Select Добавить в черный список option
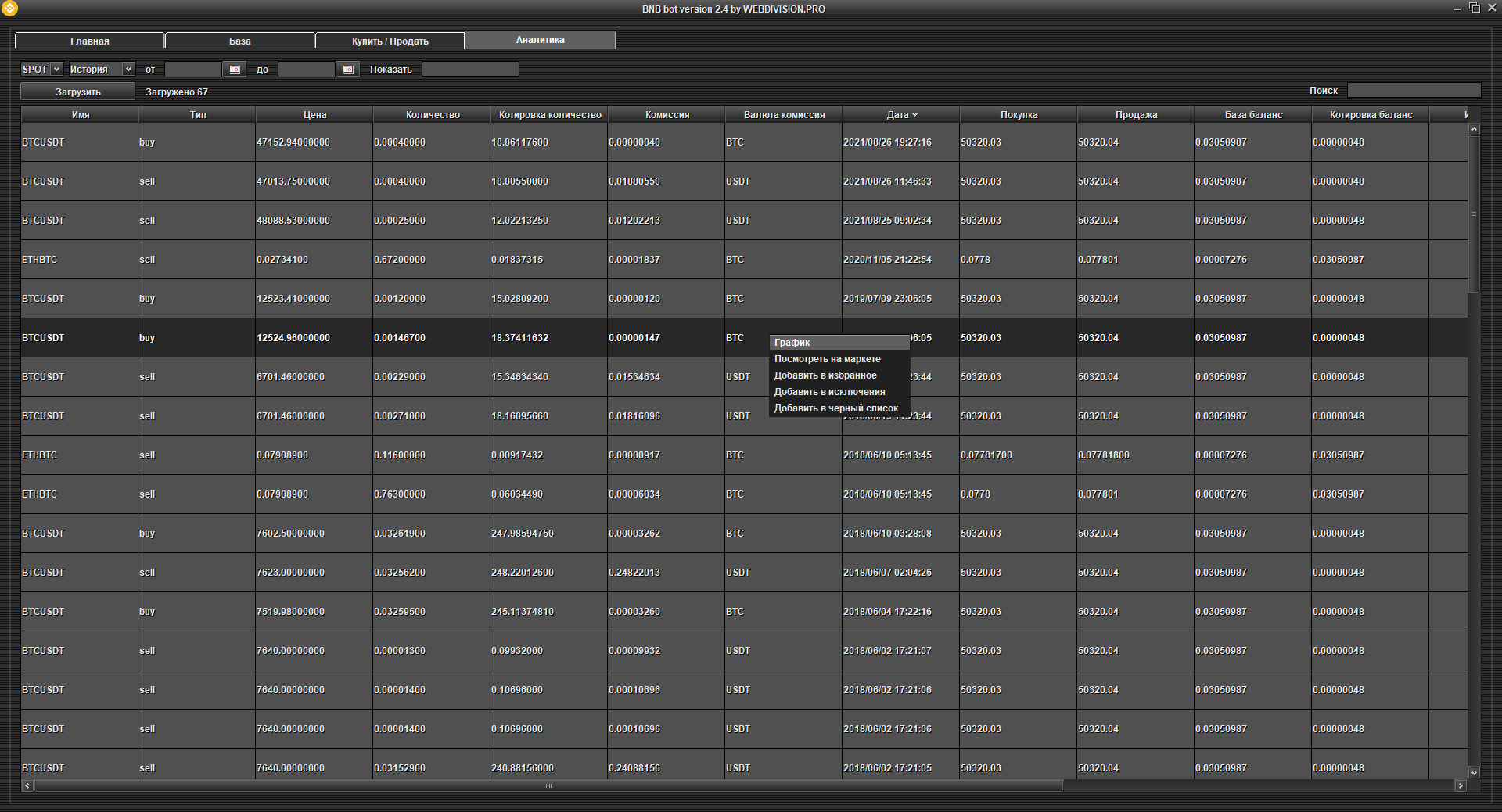The image size is (1502, 812). pos(835,408)
